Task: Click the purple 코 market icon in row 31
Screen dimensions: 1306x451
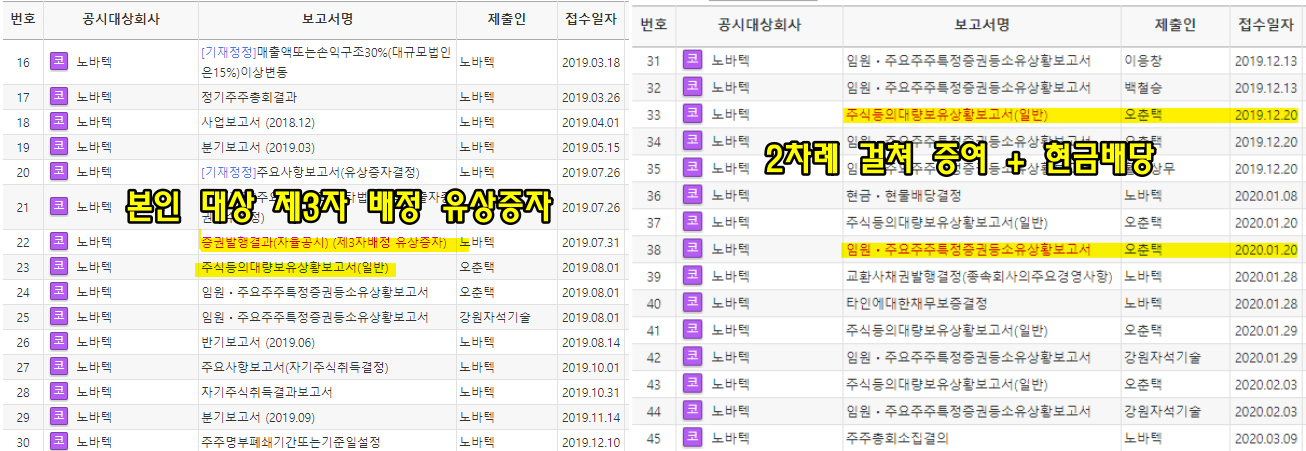Action: coord(691,60)
